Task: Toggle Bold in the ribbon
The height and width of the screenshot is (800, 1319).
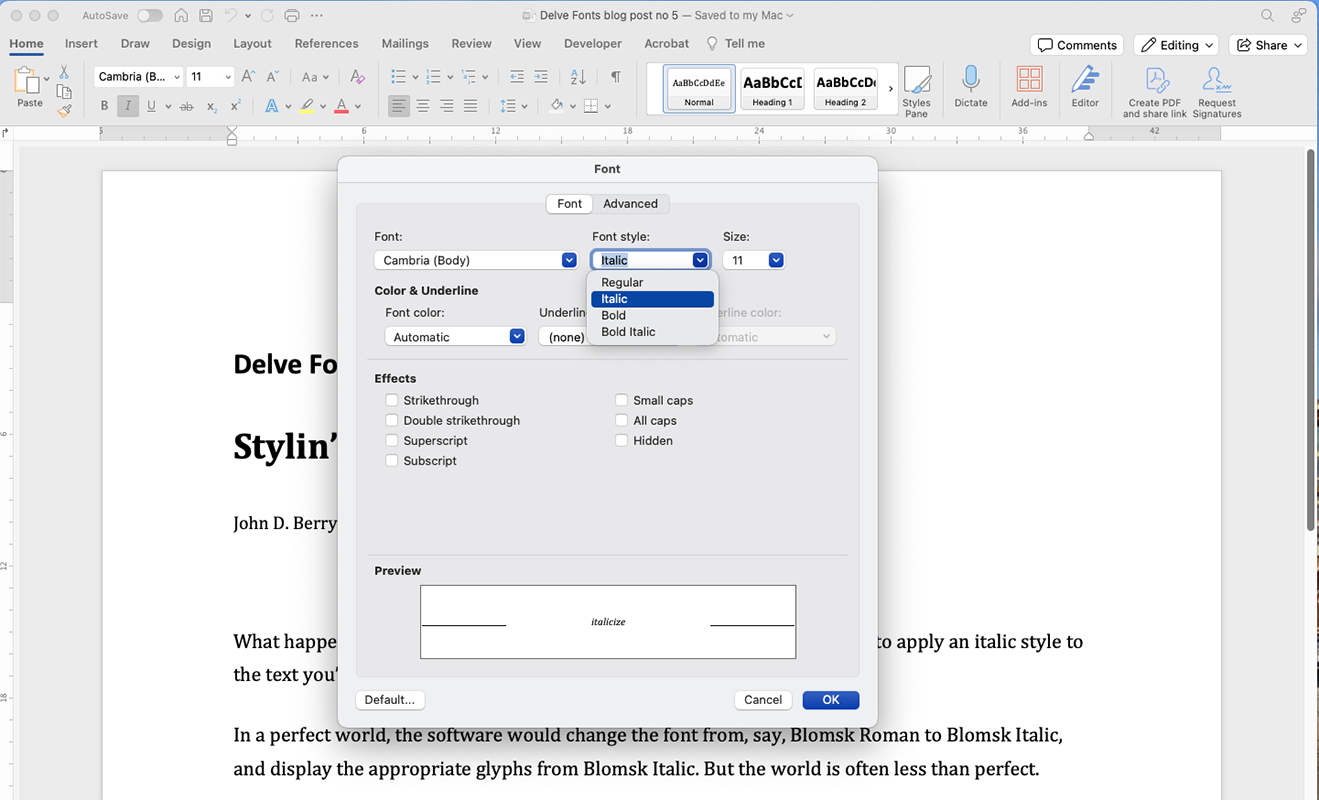Action: pyautogui.click(x=104, y=106)
